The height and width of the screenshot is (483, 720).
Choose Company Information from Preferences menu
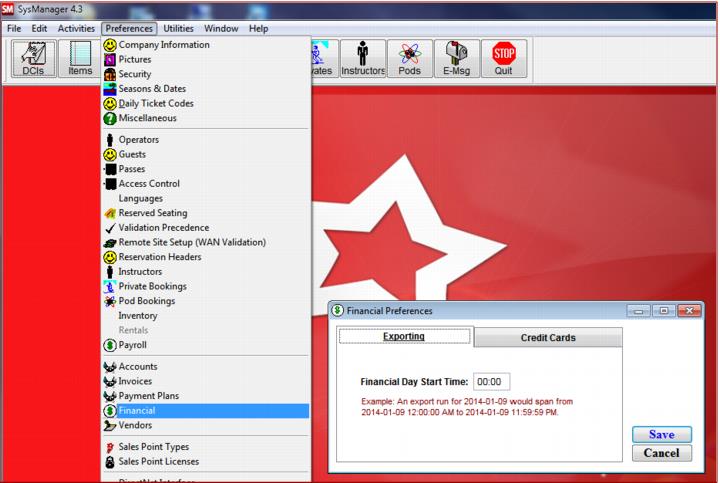point(164,45)
